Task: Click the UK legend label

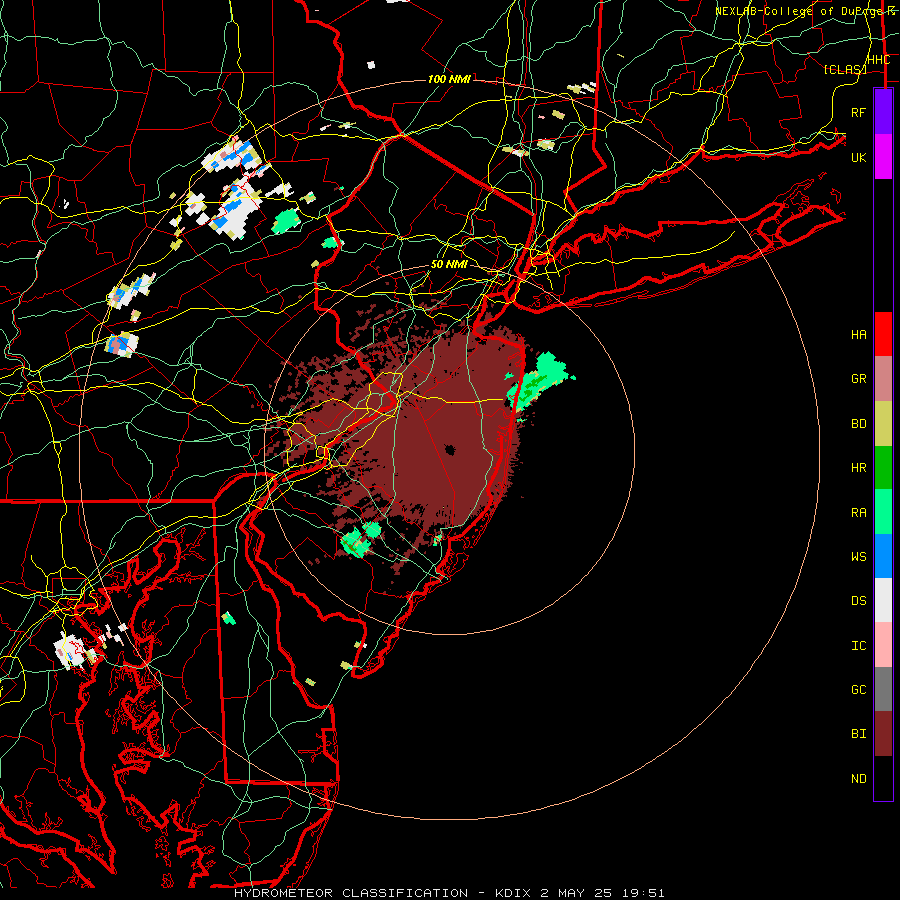Action: pos(858,157)
